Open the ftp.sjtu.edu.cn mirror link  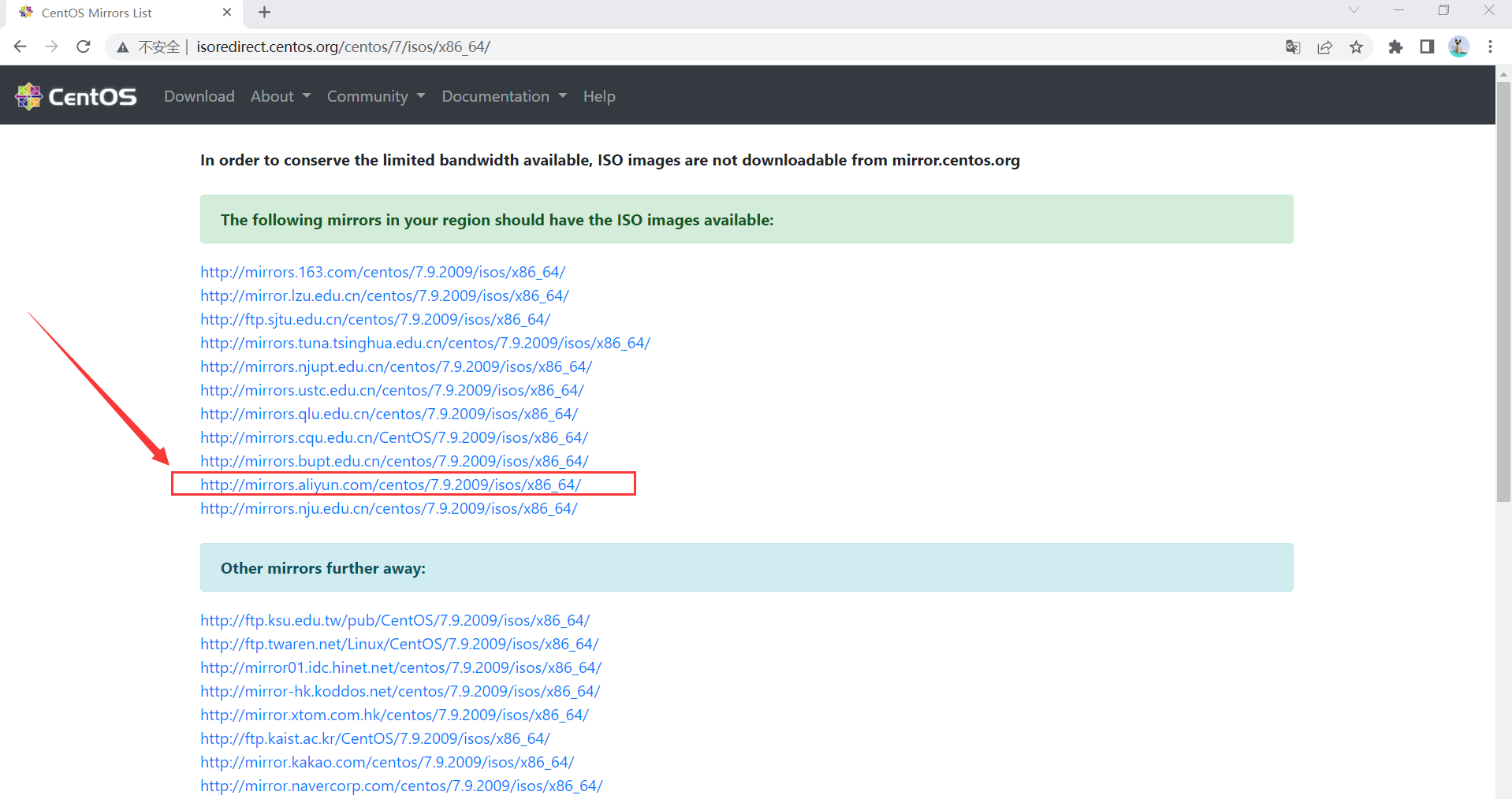[375, 319]
